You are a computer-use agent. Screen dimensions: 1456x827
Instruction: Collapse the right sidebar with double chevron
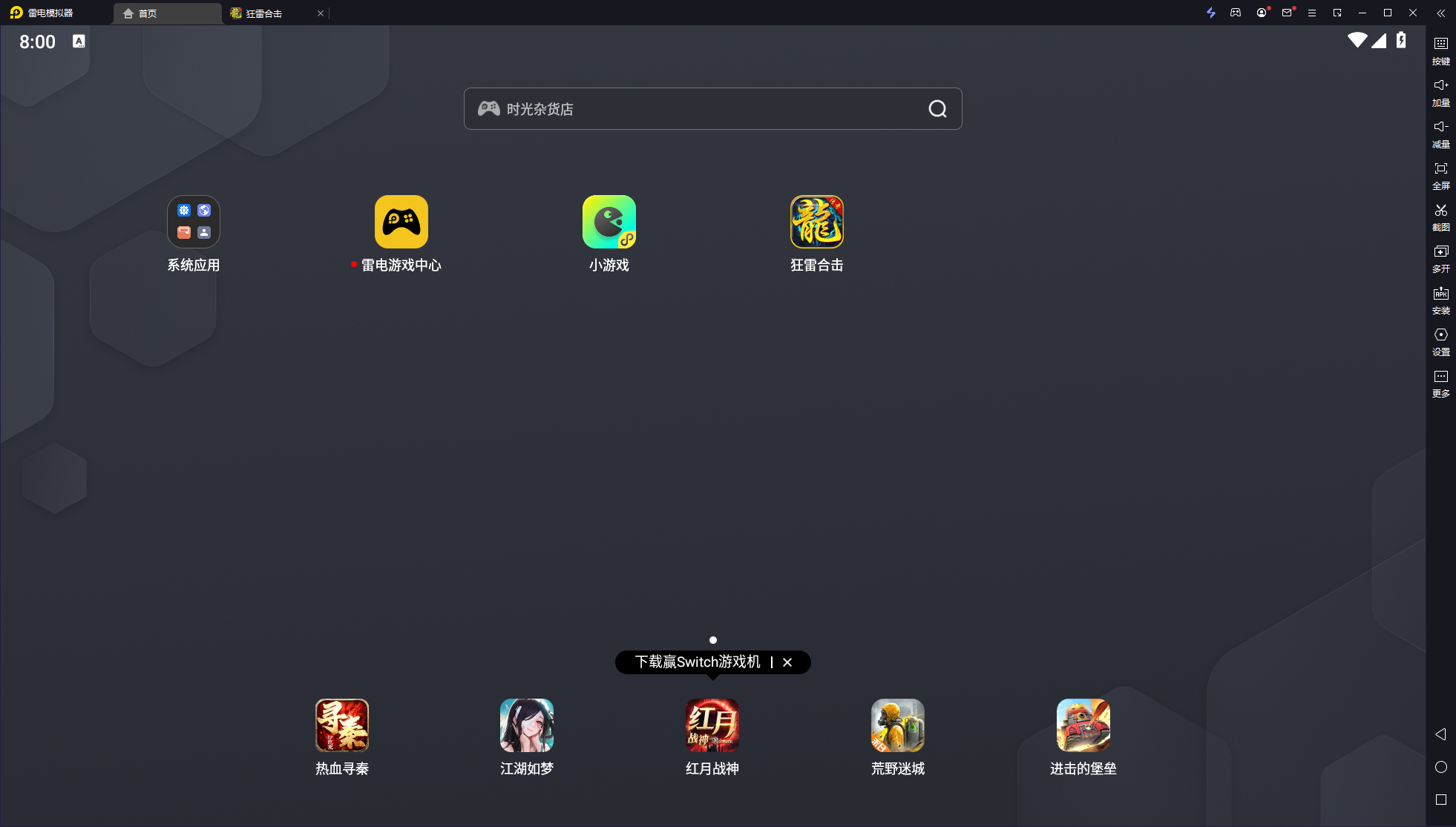click(x=1440, y=13)
